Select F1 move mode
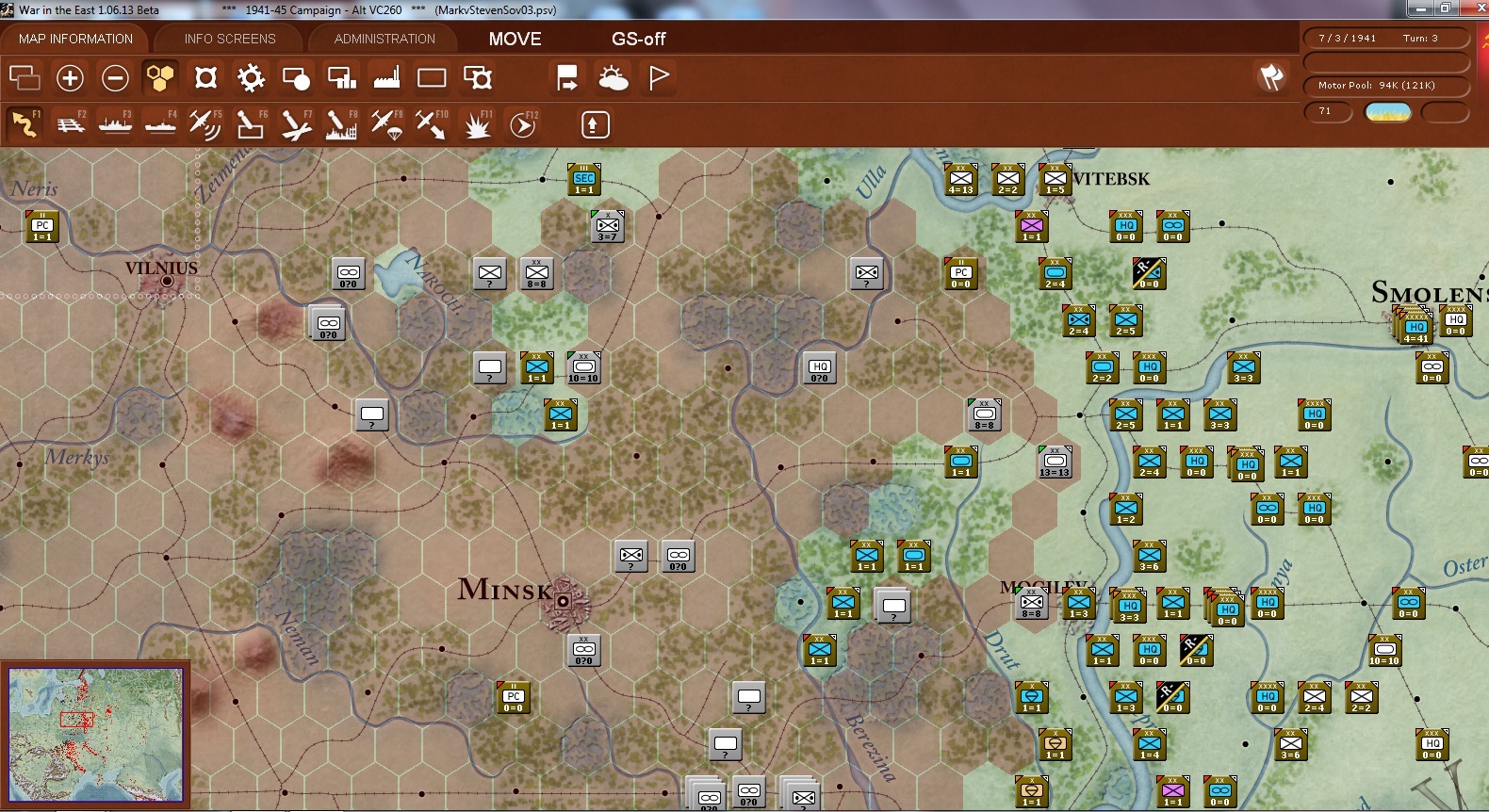This screenshot has width=1489, height=812. point(25,123)
